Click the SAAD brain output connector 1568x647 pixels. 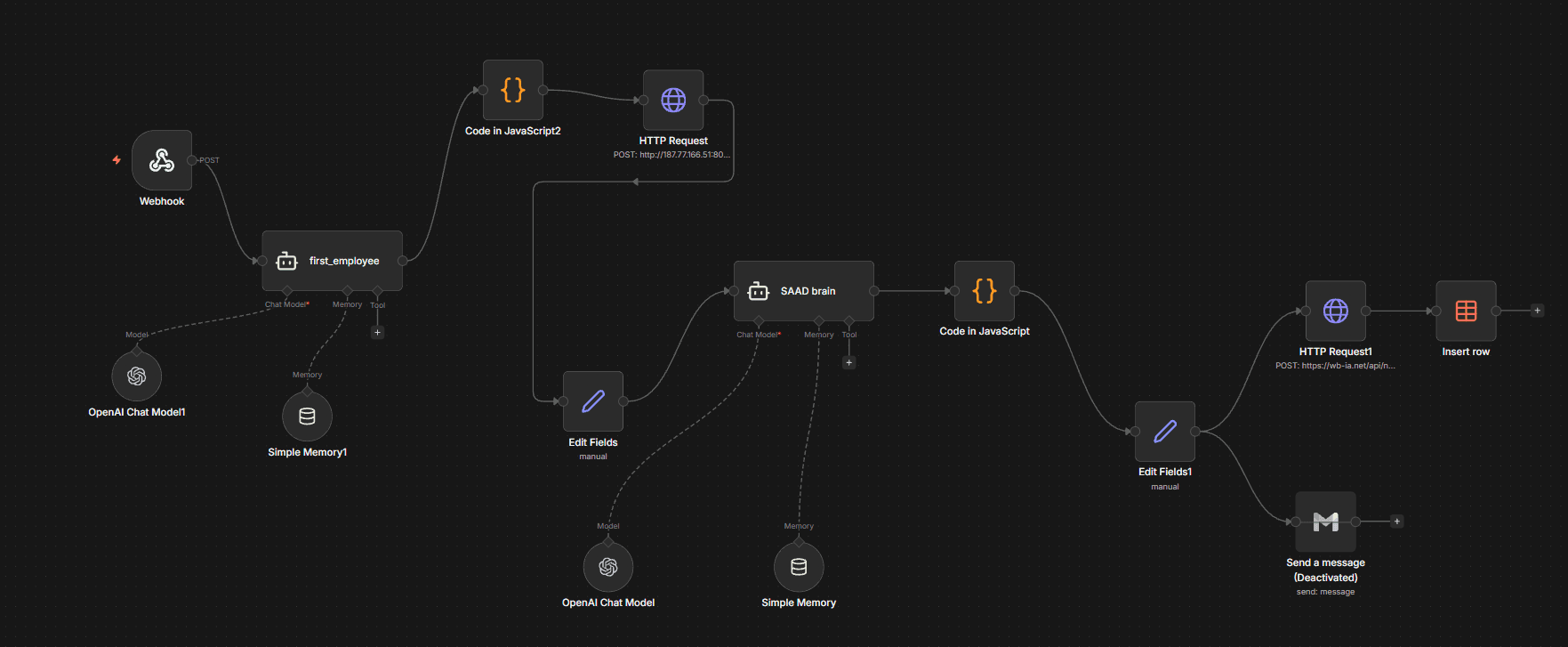pyautogui.click(x=874, y=291)
